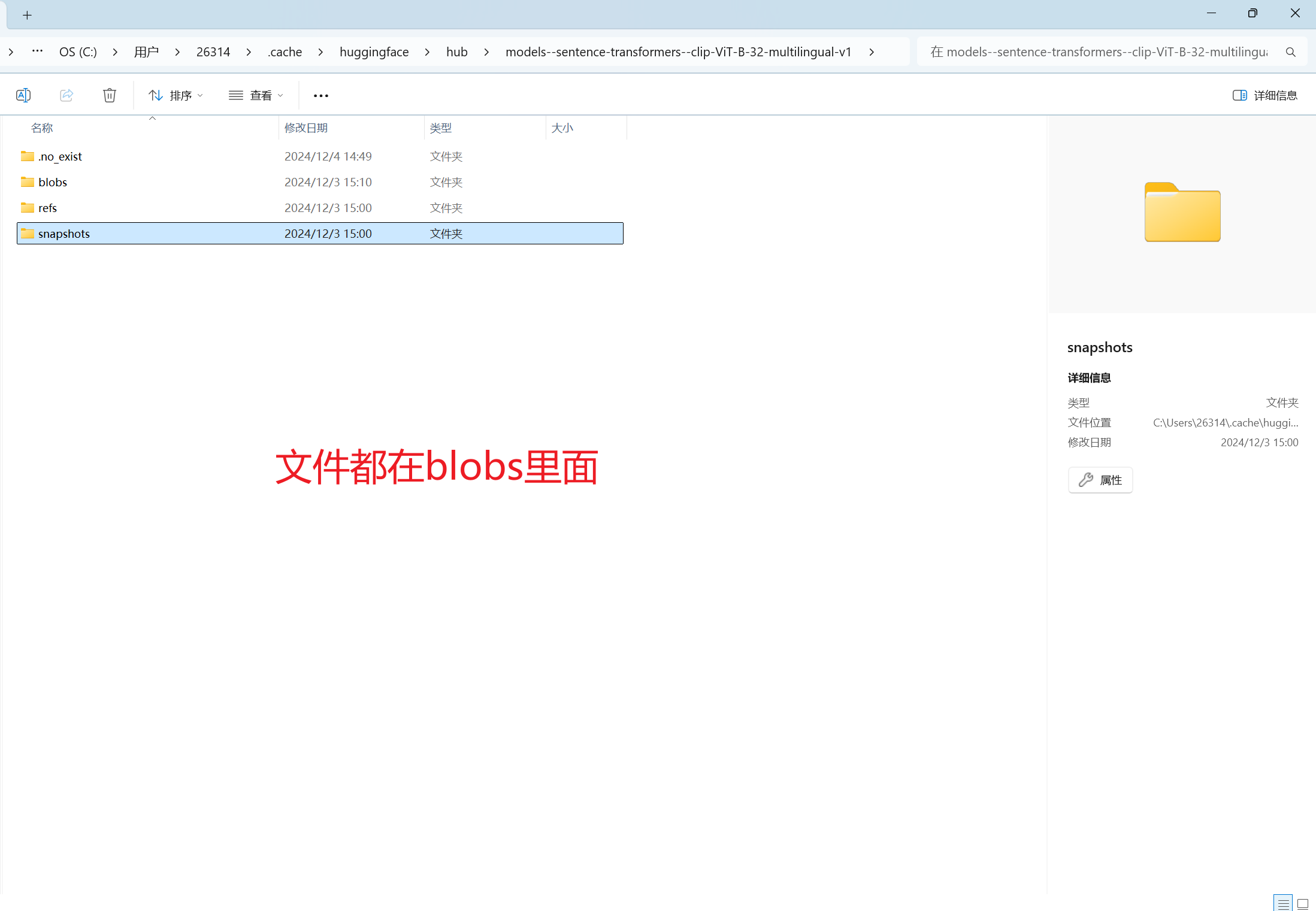Expand the breadcrumb chevron after hub

pos(486,52)
